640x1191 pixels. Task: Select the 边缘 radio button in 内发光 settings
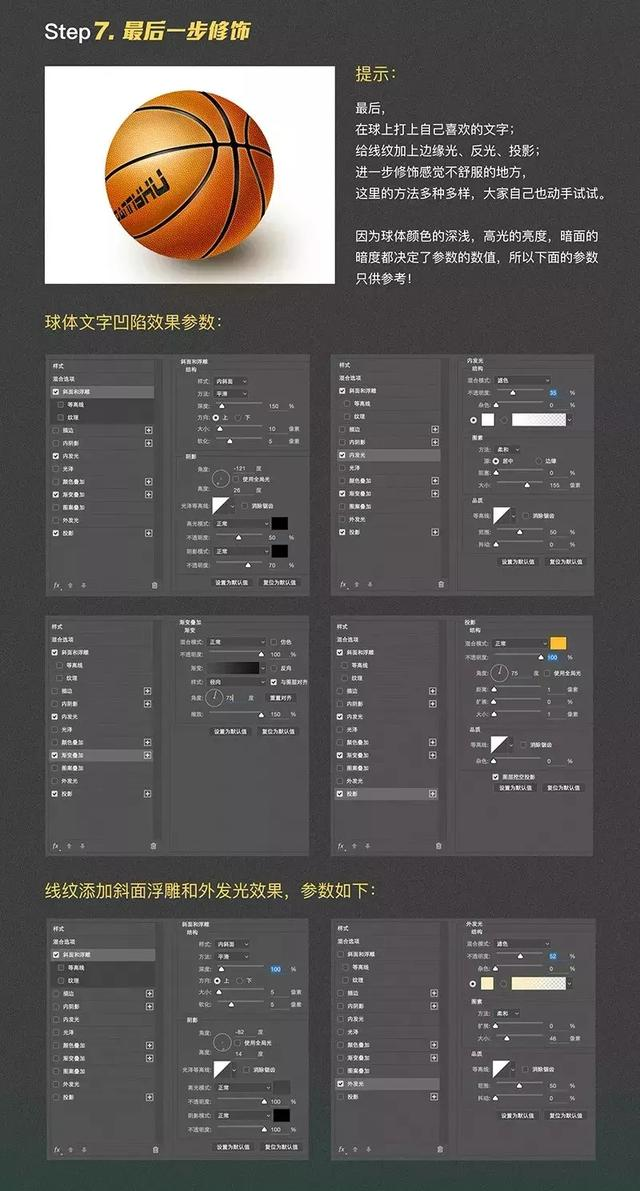(x=539, y=460)
